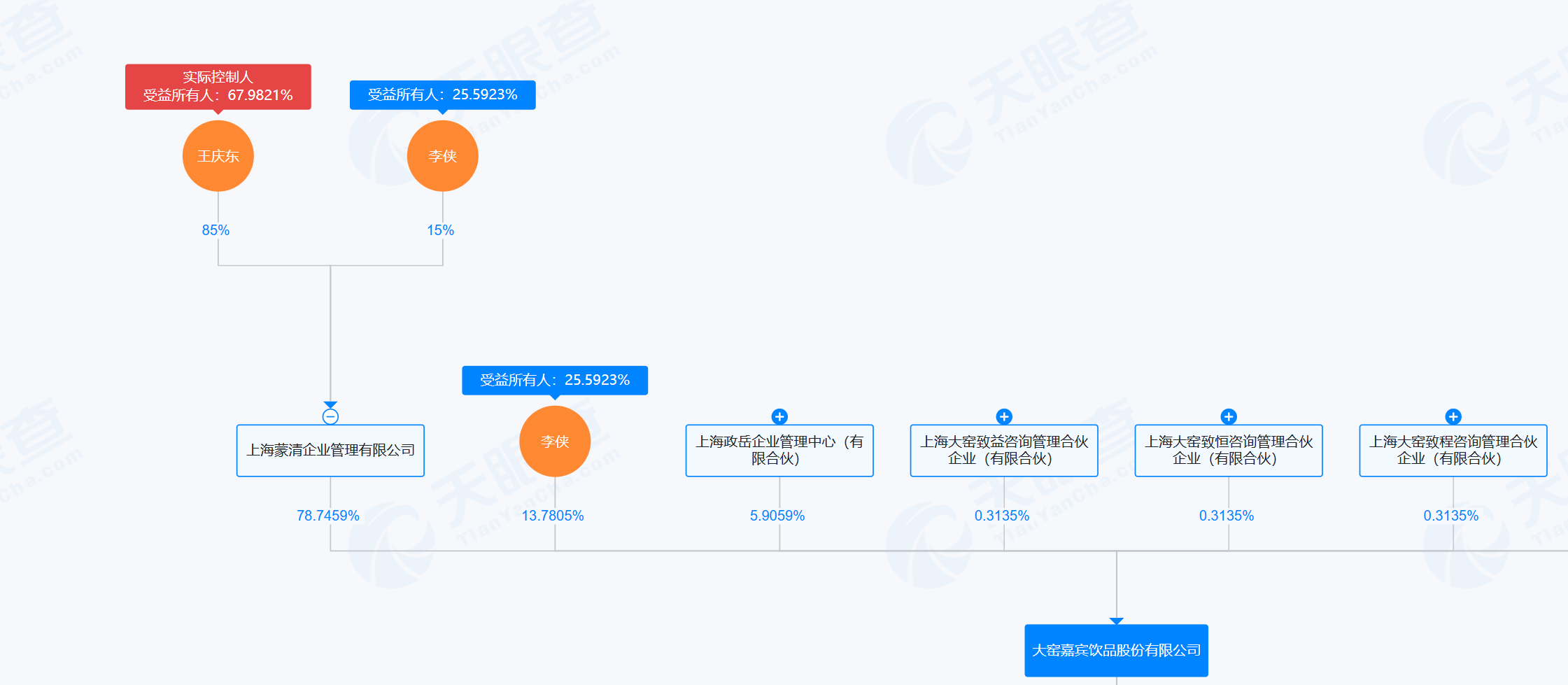Image resolution: width=1568 pixels, height=685 pixels.
Task: Expand the 上海政岳企业管理中心 node
Action: click(779, 417)
